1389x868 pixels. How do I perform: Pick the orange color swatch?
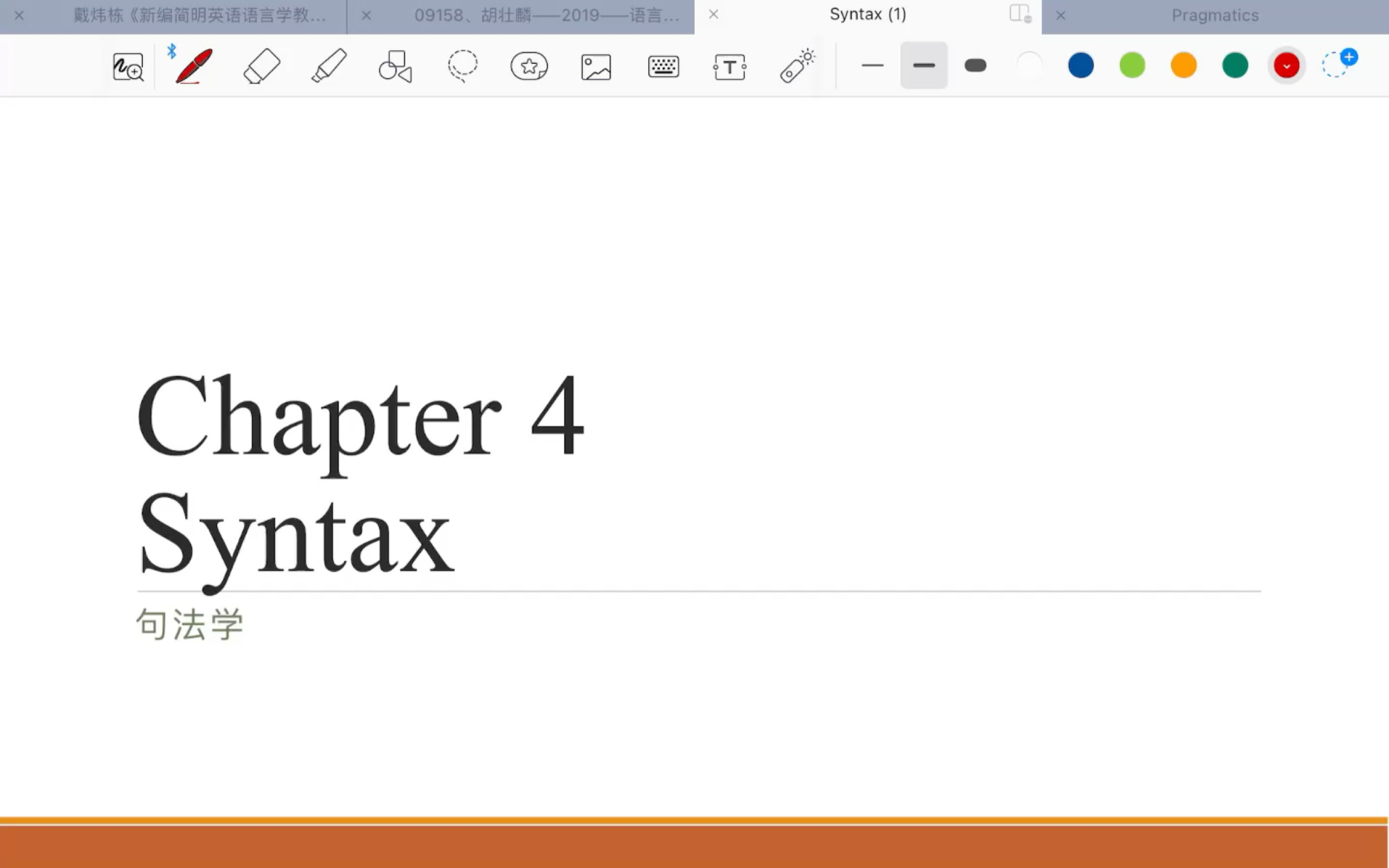[1183, 65]
